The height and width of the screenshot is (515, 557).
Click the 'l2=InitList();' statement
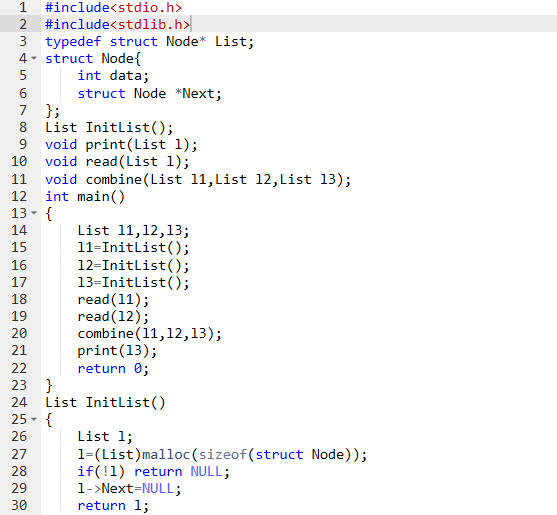134,265
